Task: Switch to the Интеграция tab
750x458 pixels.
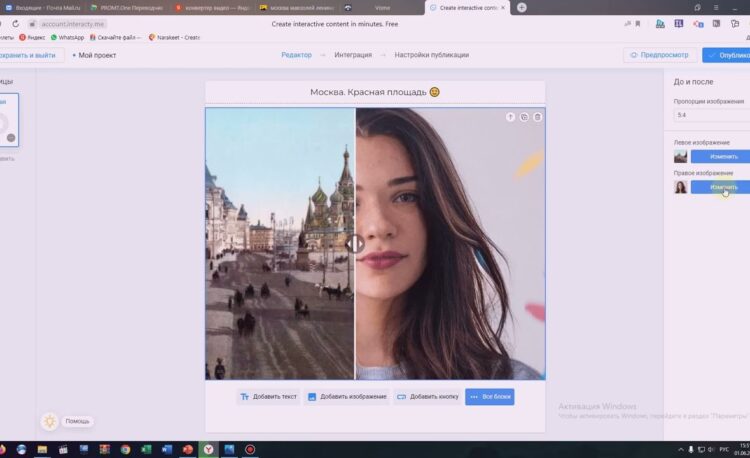Action: pos(352,55)
